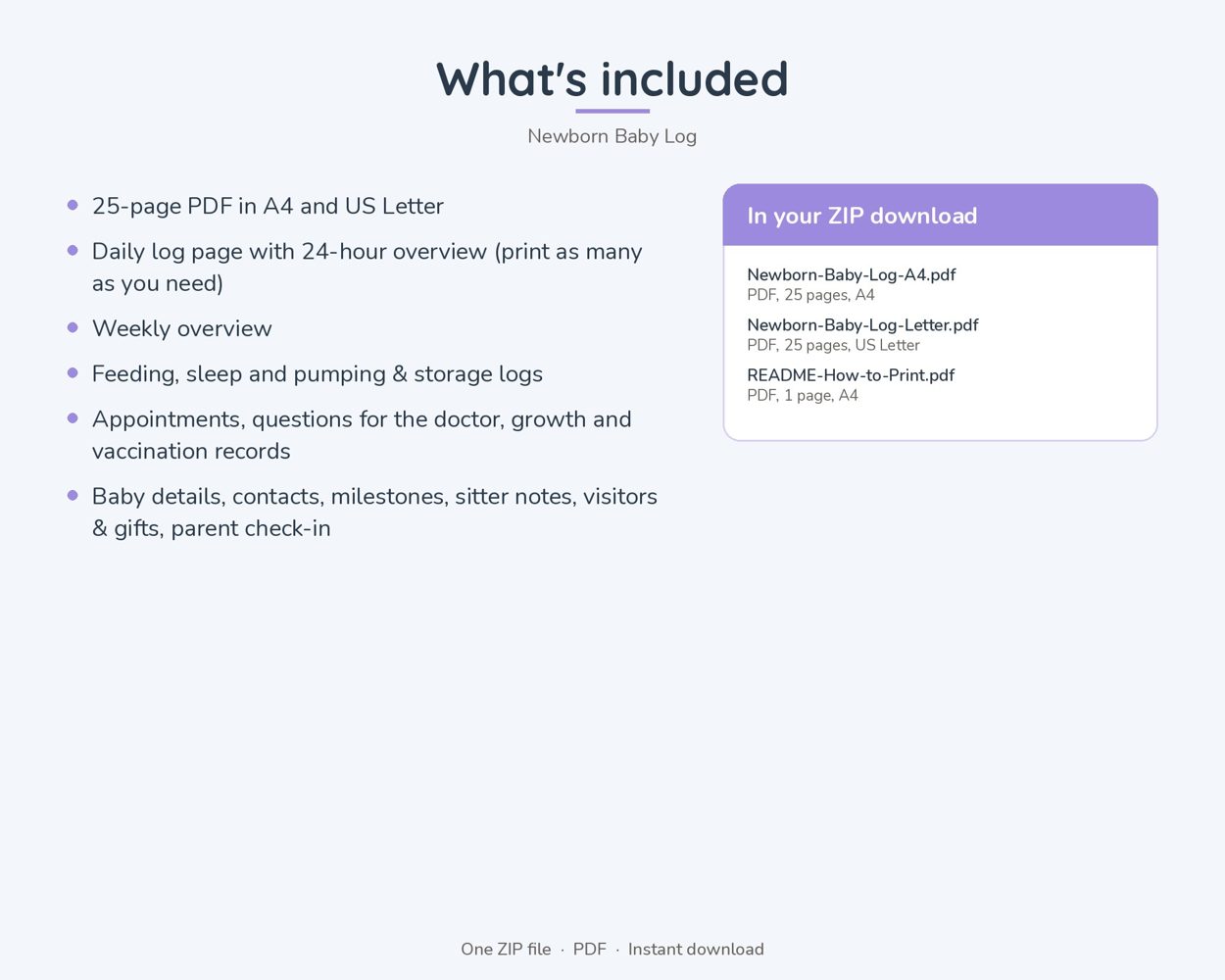
Task: Click bullet dot beside Weekly overview
Action: (73, 327)
